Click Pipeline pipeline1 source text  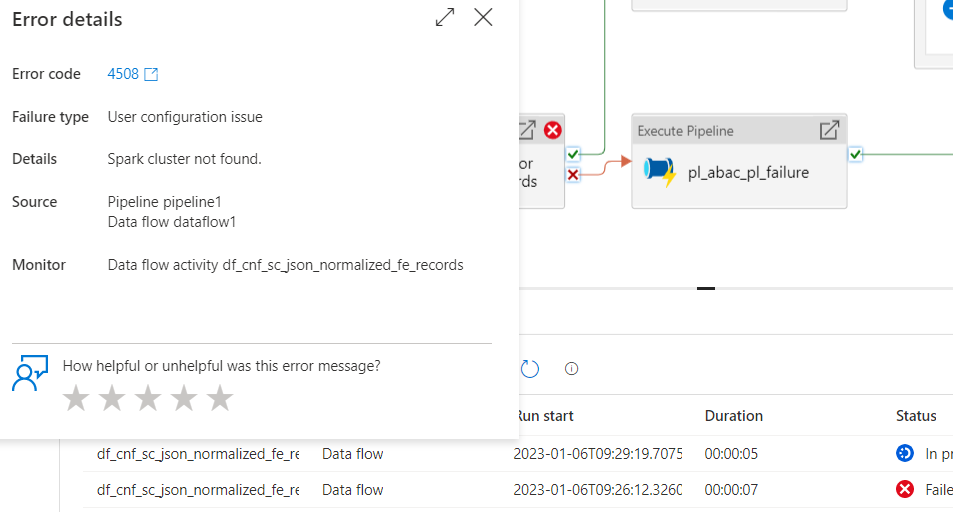pos(164,202)
